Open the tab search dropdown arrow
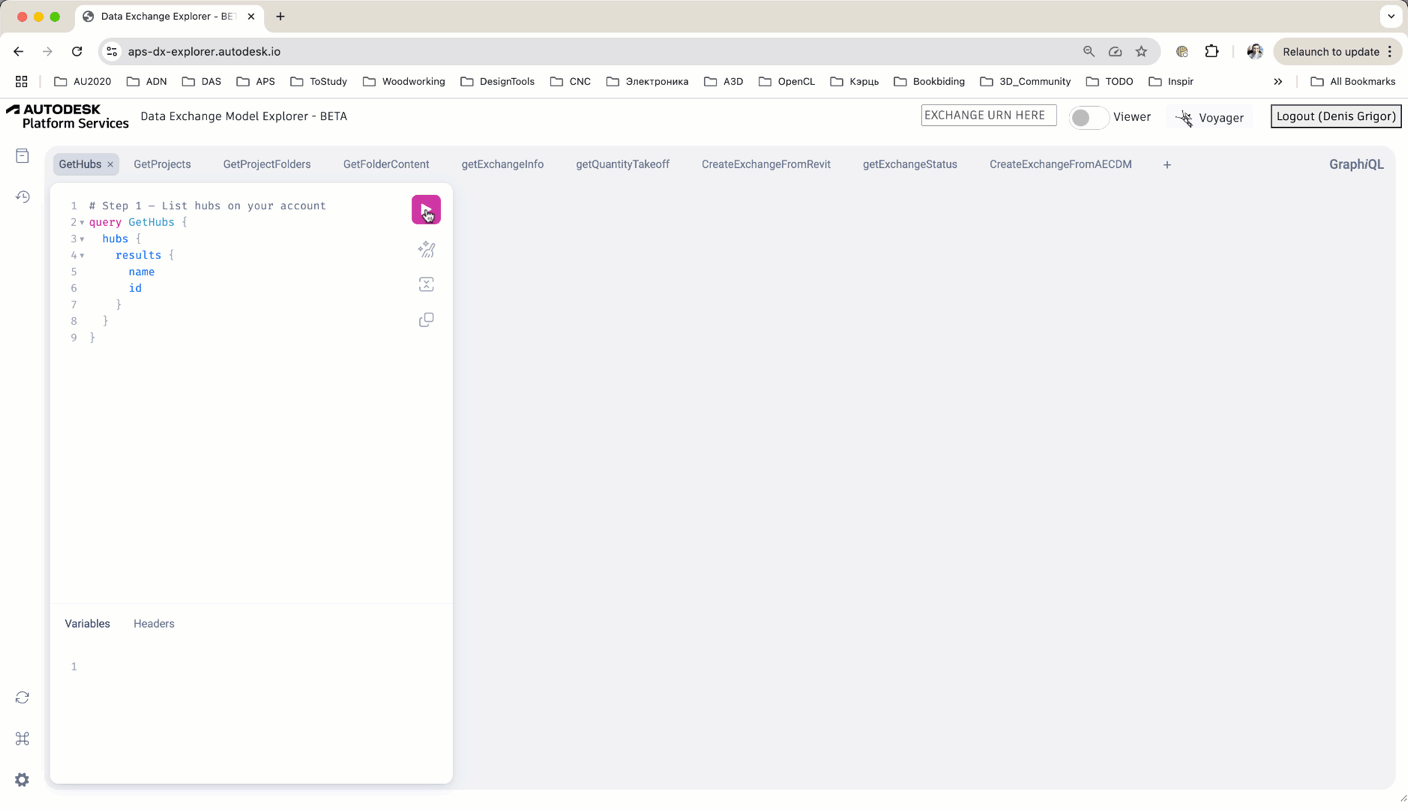Image resolution: width=1408 pixels, height=810 pixels. pos(1391,16)
